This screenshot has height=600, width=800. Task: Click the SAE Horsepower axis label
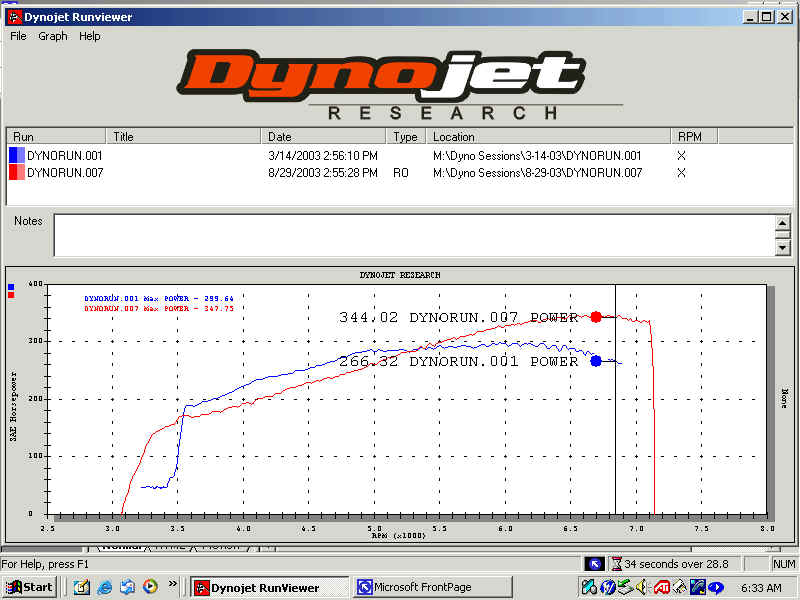(x=13, y=407)
